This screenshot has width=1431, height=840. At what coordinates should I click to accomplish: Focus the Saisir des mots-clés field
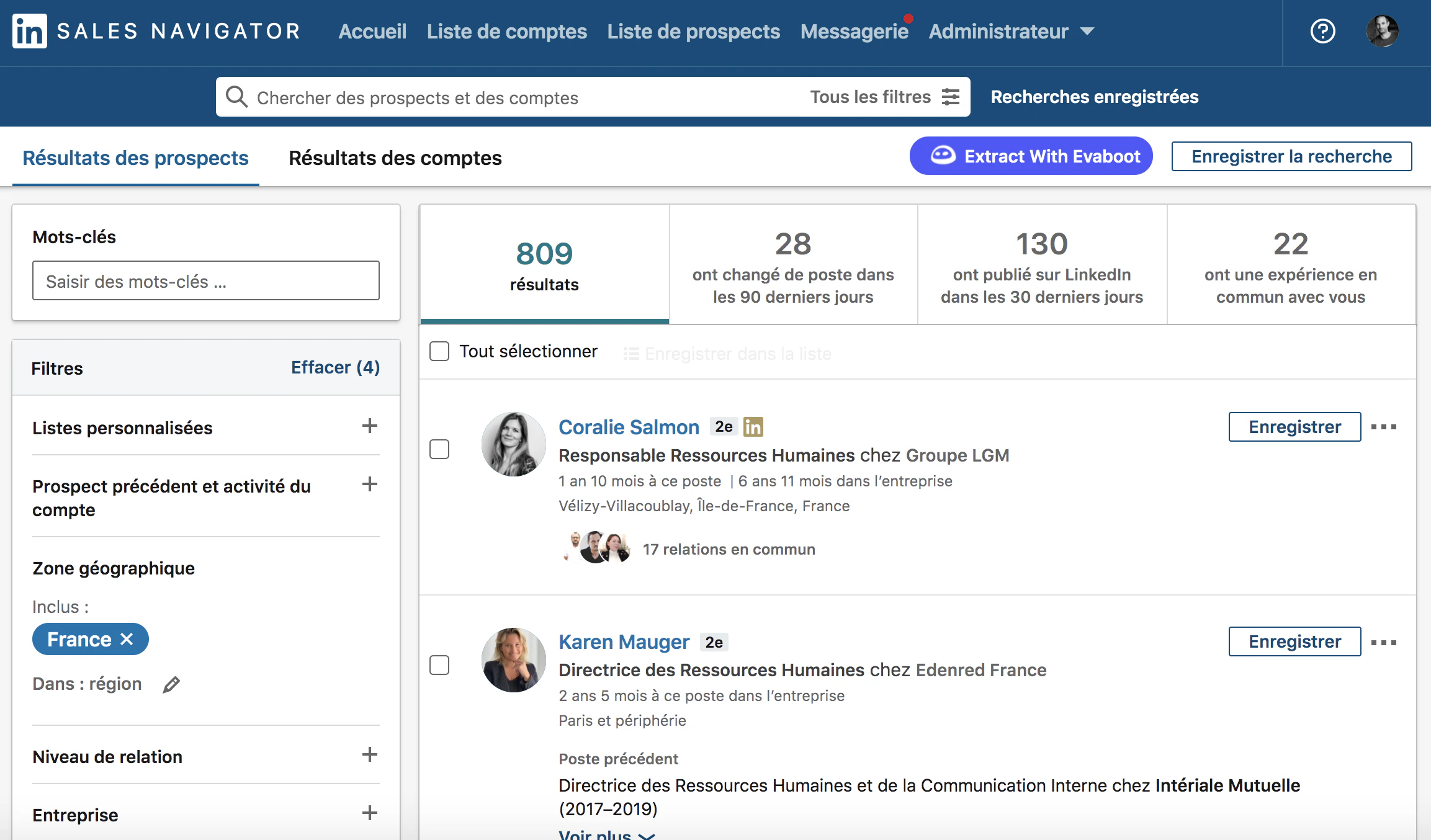click(205, 280)
